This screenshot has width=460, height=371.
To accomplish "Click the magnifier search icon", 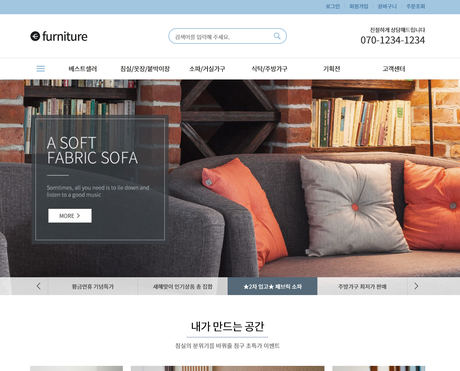I will 277,36.
